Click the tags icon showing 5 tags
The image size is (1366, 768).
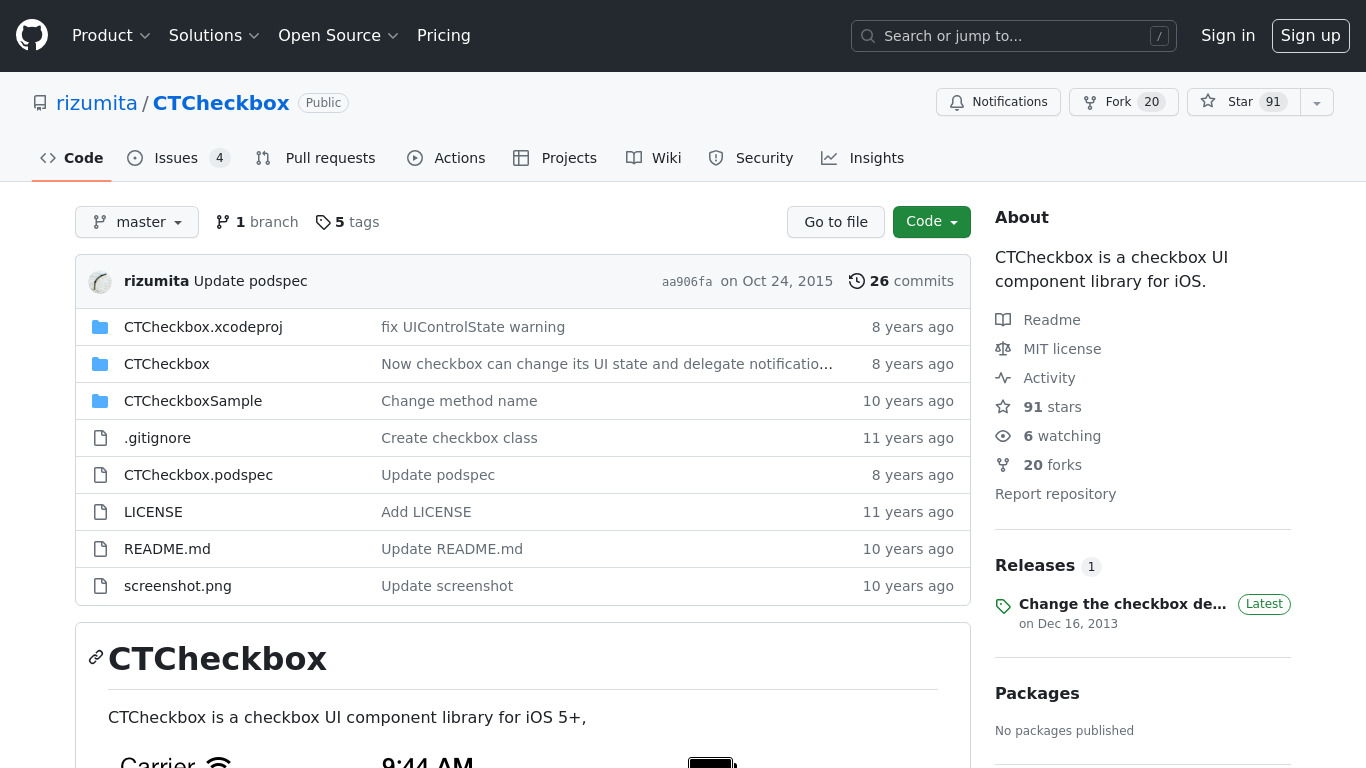323,222
